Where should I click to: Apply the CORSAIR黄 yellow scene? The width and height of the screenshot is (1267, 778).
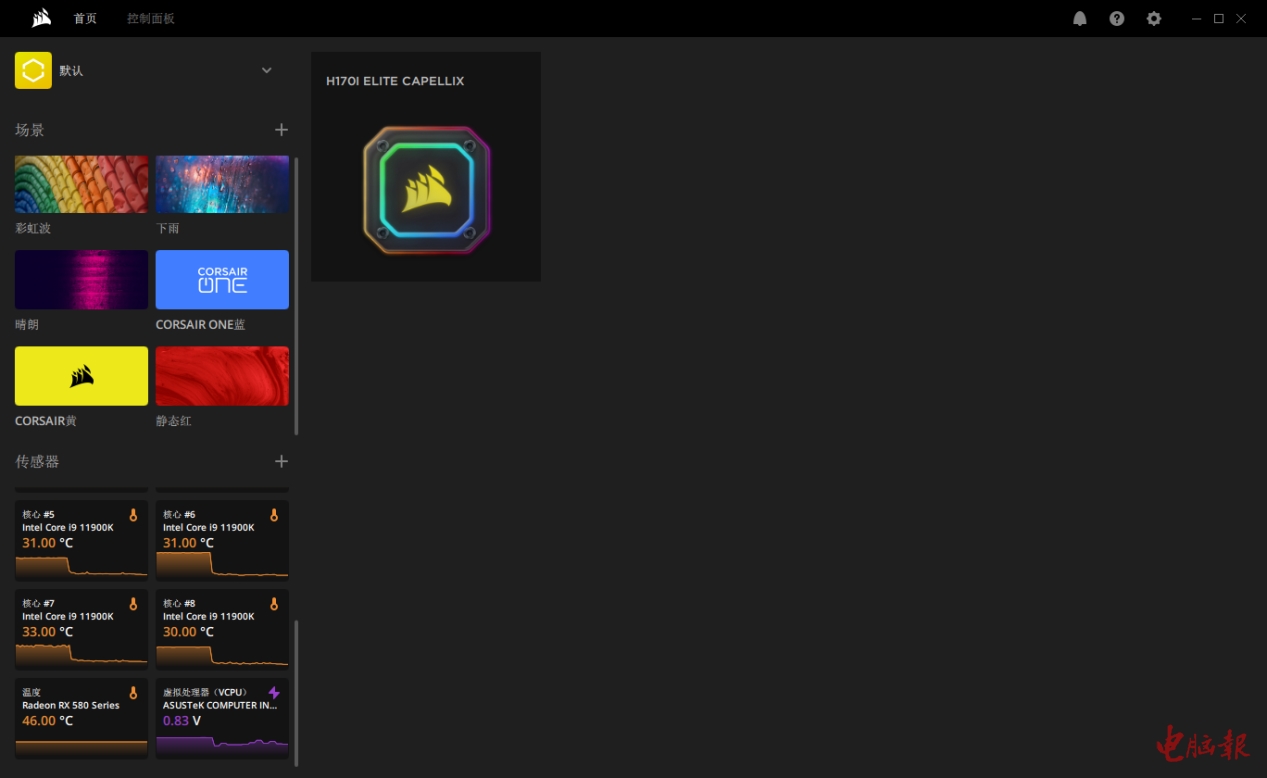81,376
